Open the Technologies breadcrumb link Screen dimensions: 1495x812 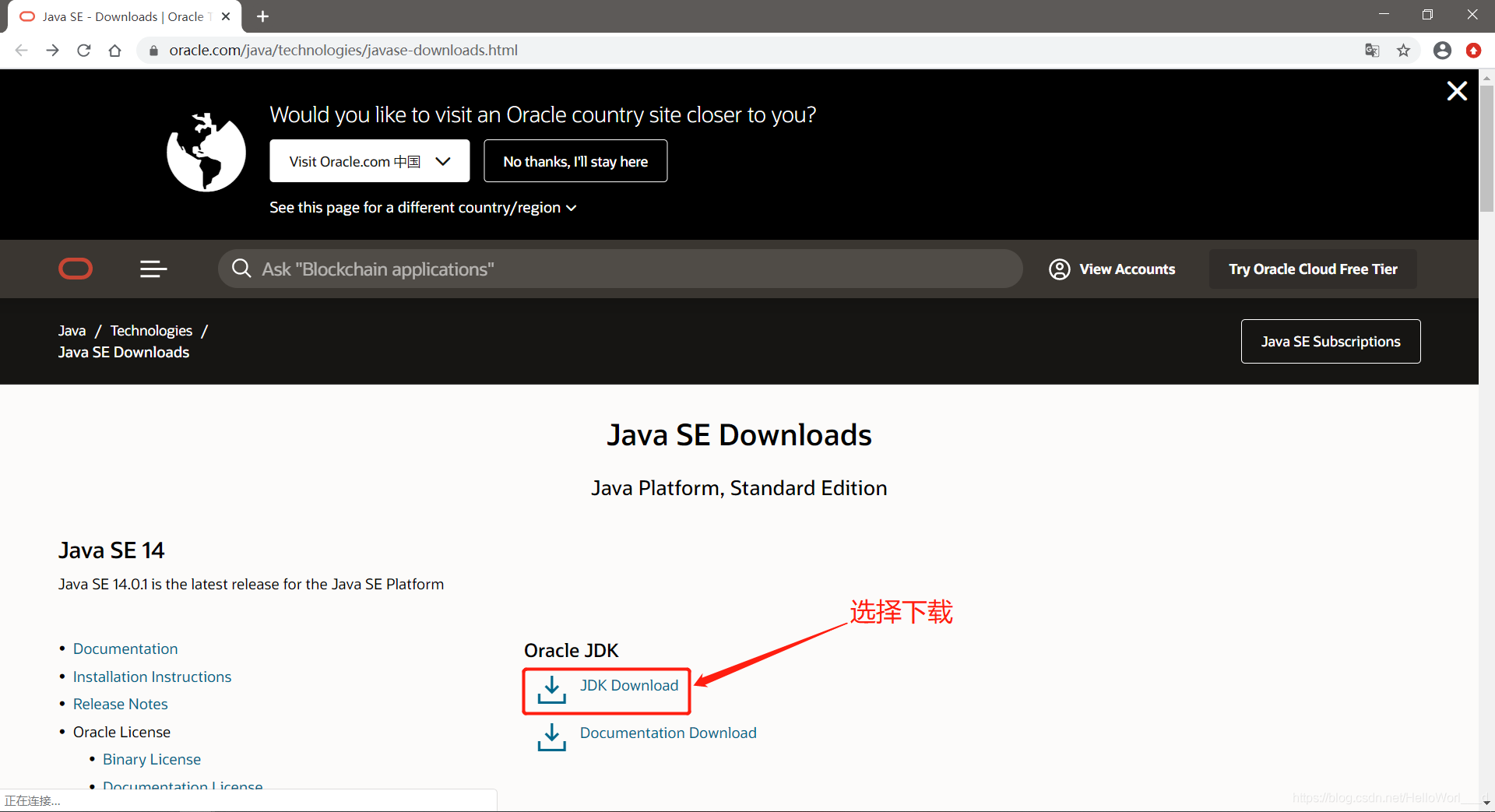pyautogui.click(x=151, y=331)
